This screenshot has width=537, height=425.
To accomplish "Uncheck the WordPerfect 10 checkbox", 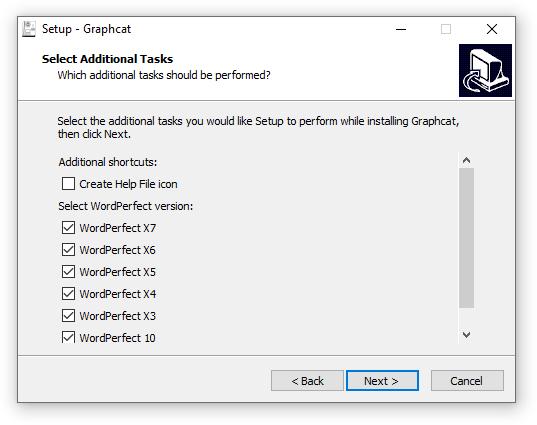I will [68, 337].
